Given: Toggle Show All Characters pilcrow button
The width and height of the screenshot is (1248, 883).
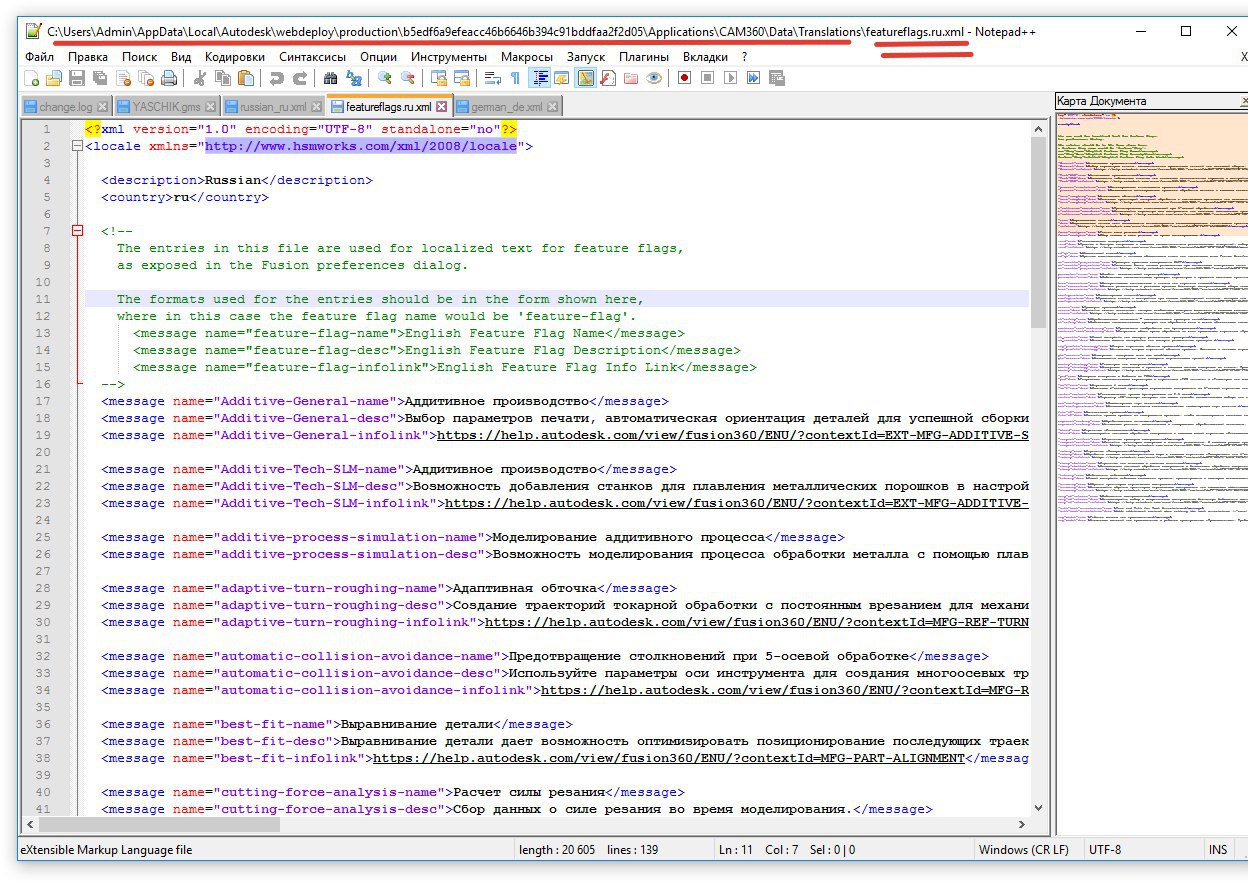Looking at the screenshot, I should tap(515, 78).
